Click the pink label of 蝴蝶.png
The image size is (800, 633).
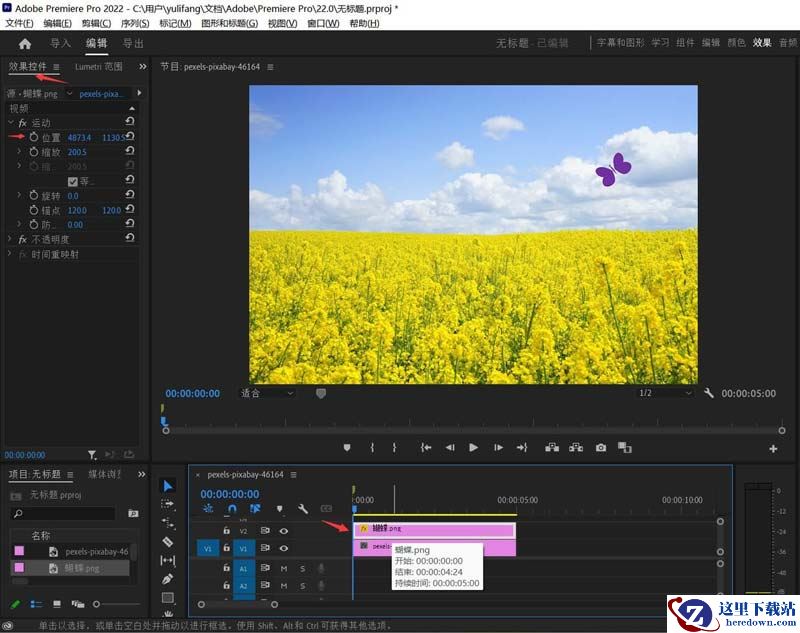[19, 567]
